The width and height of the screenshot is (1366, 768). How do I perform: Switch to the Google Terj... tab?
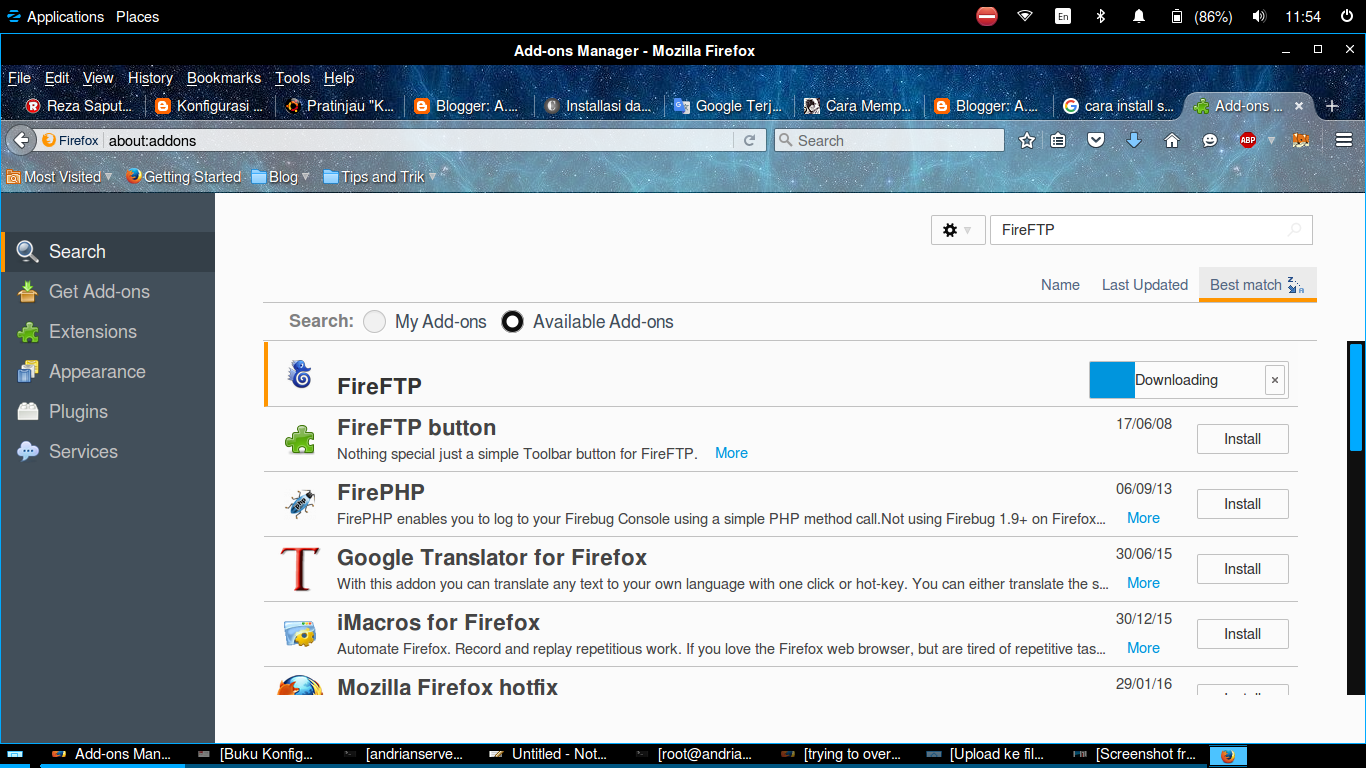(x=729, y=105)
